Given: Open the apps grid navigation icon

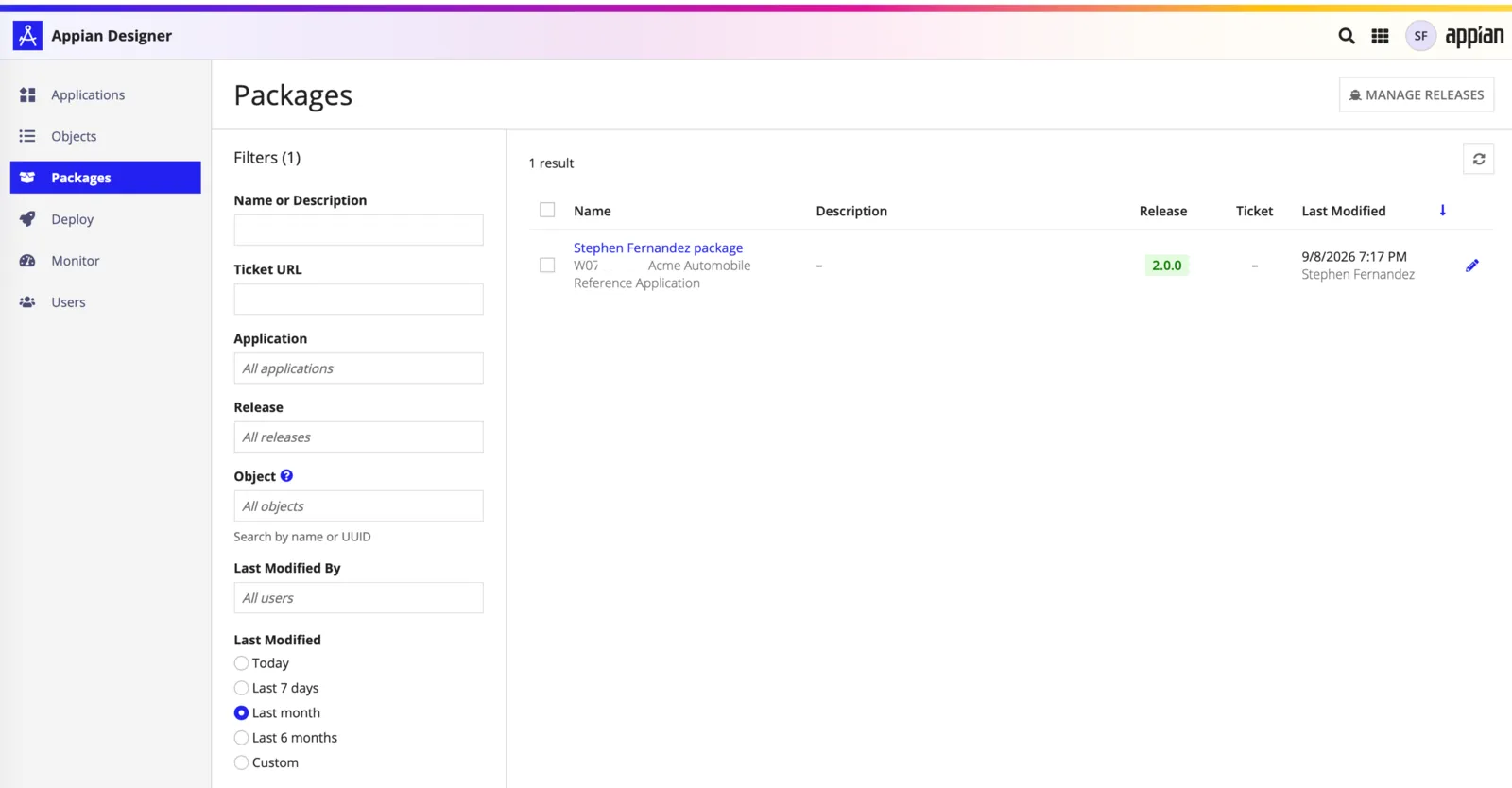Looking at the screenshot, I should click(x=1380, y=36).
